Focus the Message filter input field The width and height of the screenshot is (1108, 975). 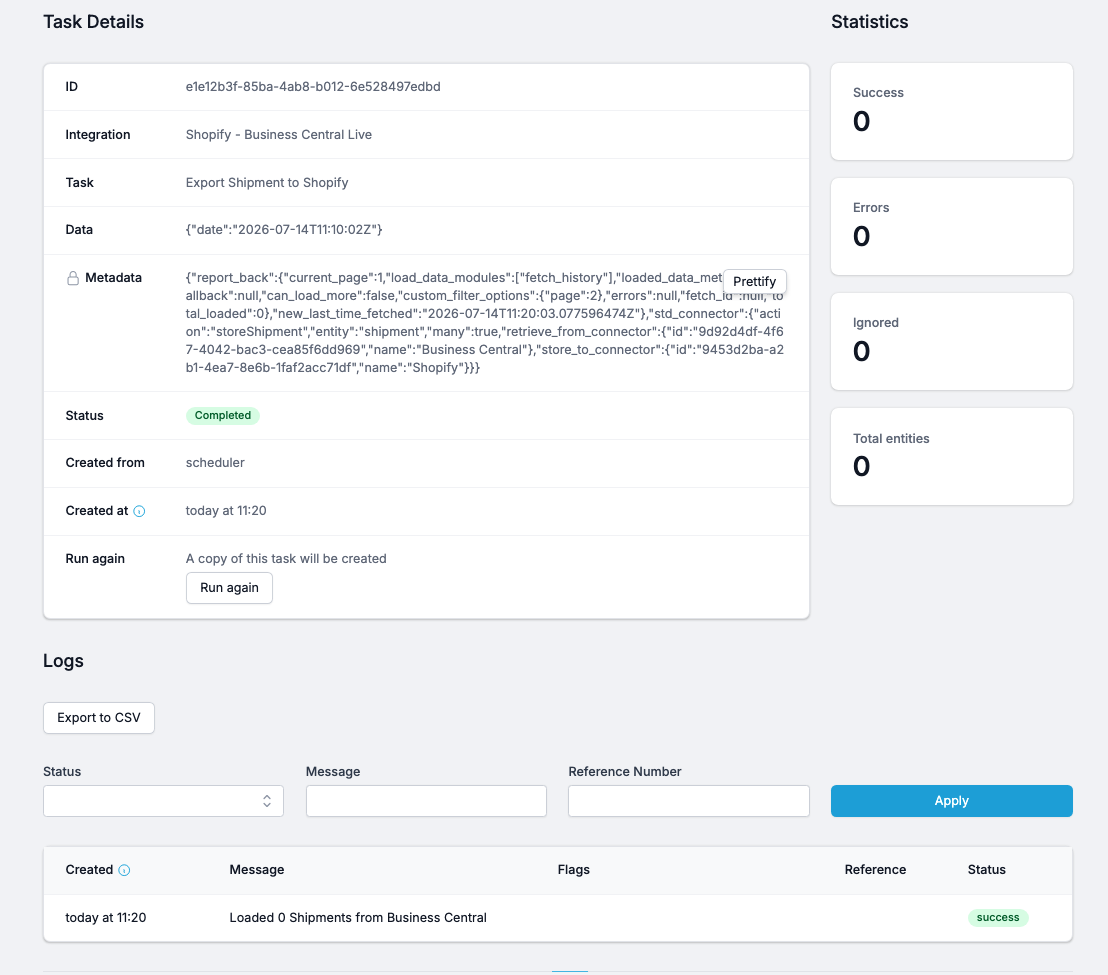[426, 801]
